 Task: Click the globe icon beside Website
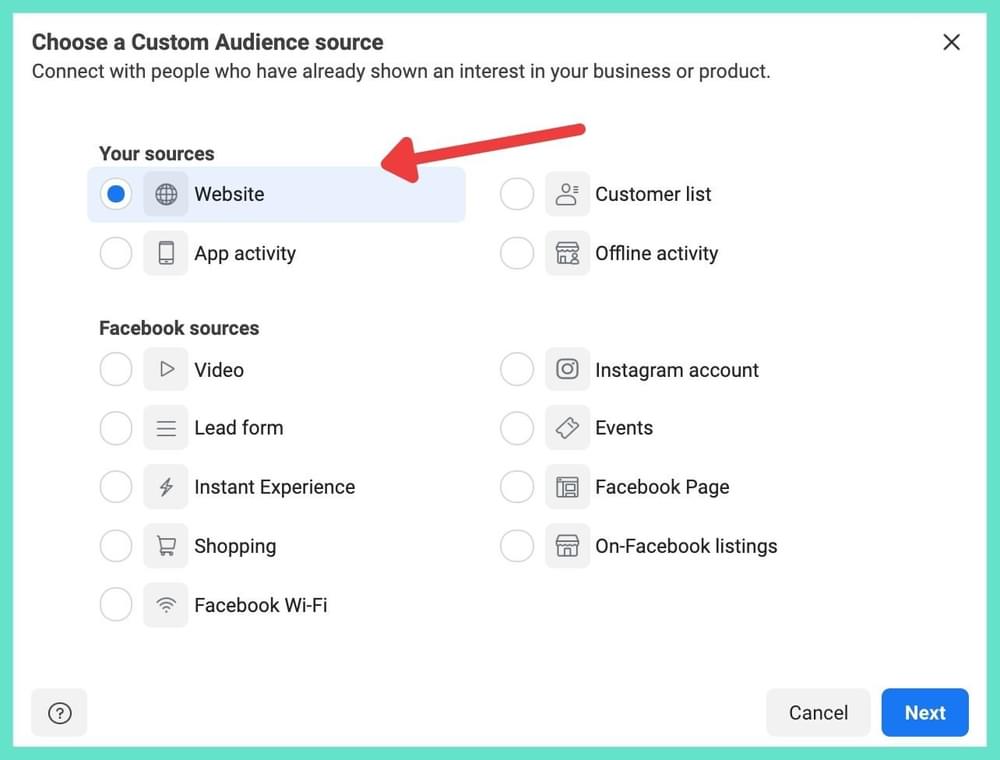pos(166,194)
